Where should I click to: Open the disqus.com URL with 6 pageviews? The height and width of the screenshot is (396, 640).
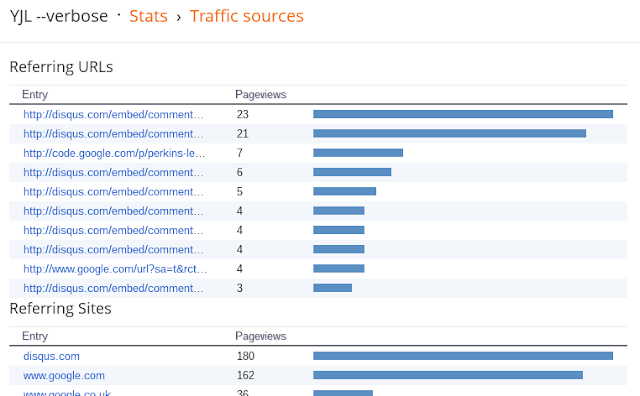click(113, 172)
